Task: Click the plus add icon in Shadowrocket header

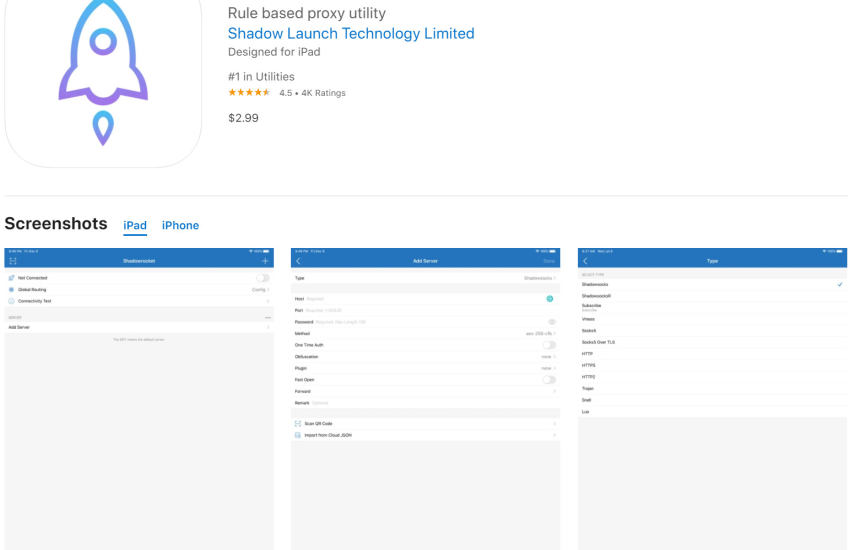Action: [265, 261]
